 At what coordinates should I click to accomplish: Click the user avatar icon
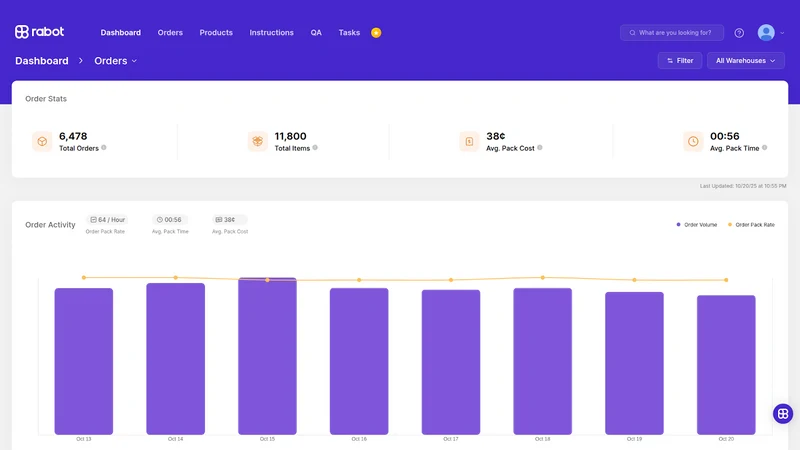(x=766, y=33)
